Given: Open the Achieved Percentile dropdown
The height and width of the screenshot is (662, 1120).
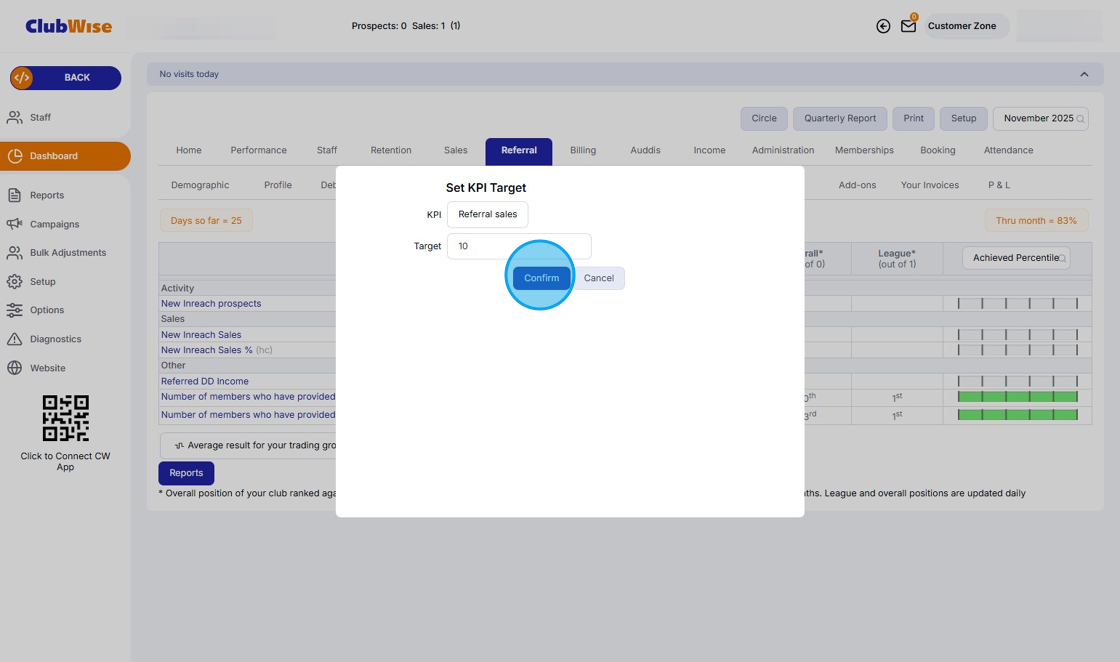Looking at the screenshot, I should click(1016, 258).
